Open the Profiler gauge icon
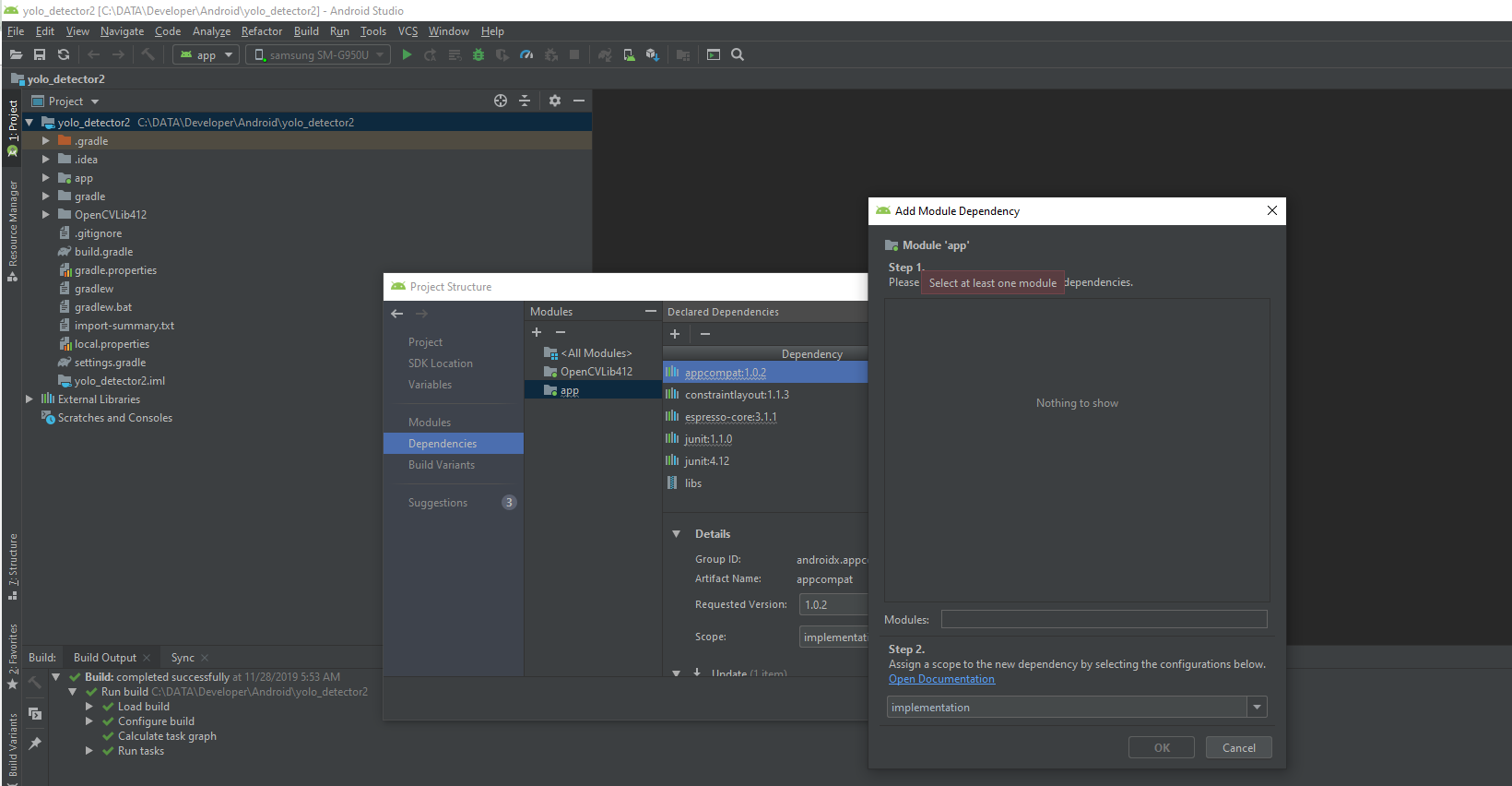This screenshot has height=786, width=1512. (x=526, y=54)
